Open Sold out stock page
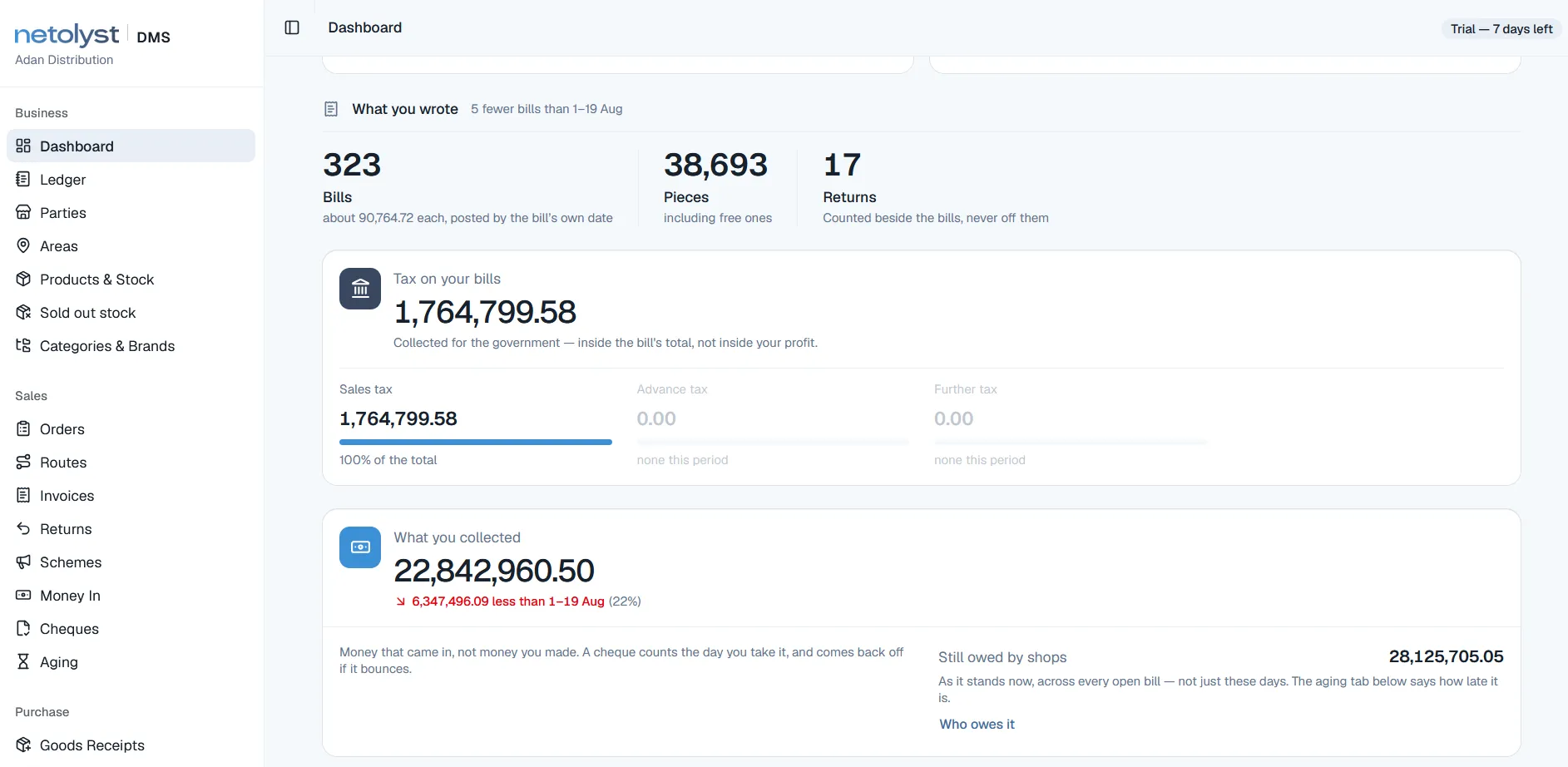The image size is (1568, 767). click(131, 312)
